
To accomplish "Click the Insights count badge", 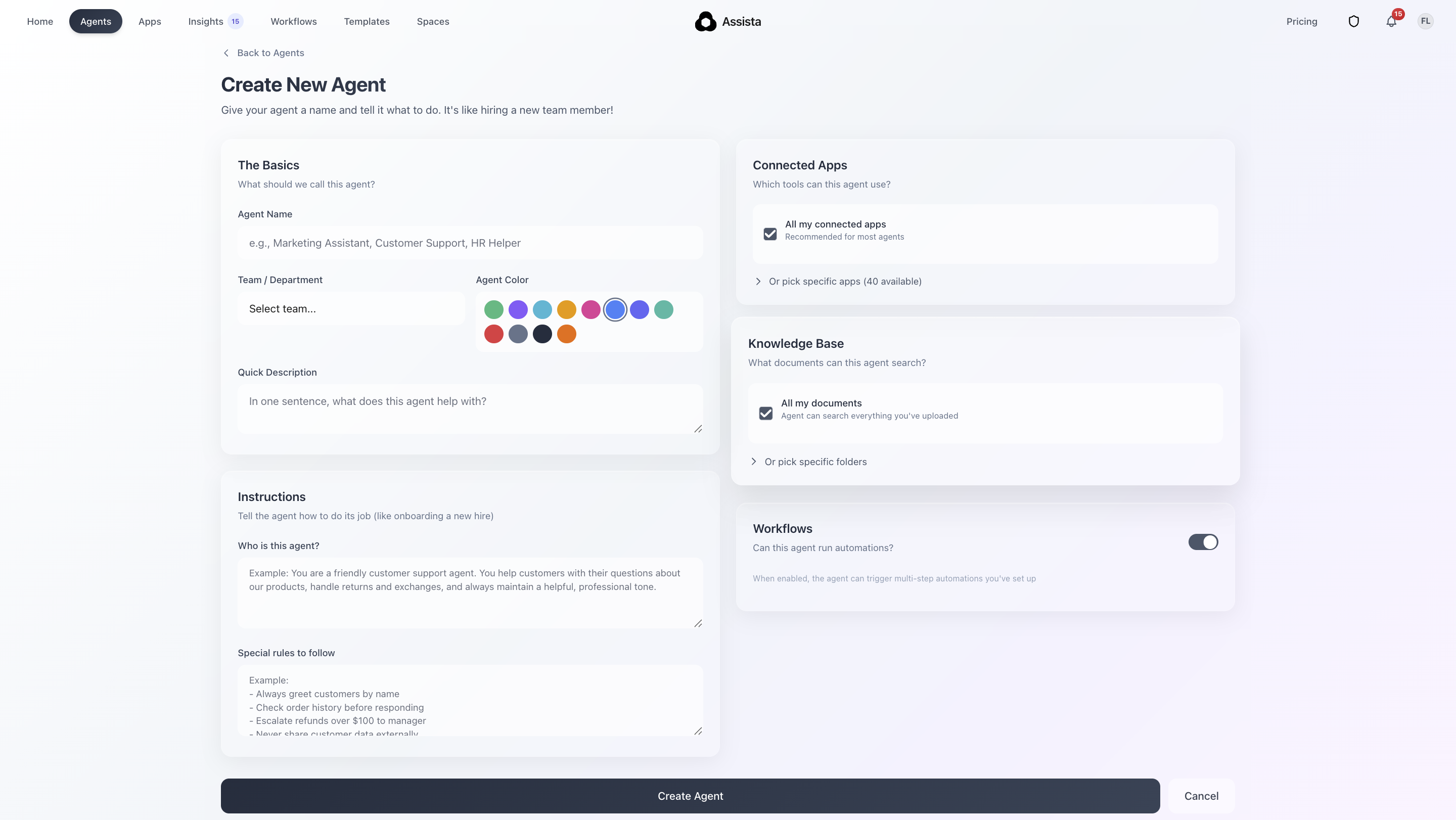I will click(235, 21).
